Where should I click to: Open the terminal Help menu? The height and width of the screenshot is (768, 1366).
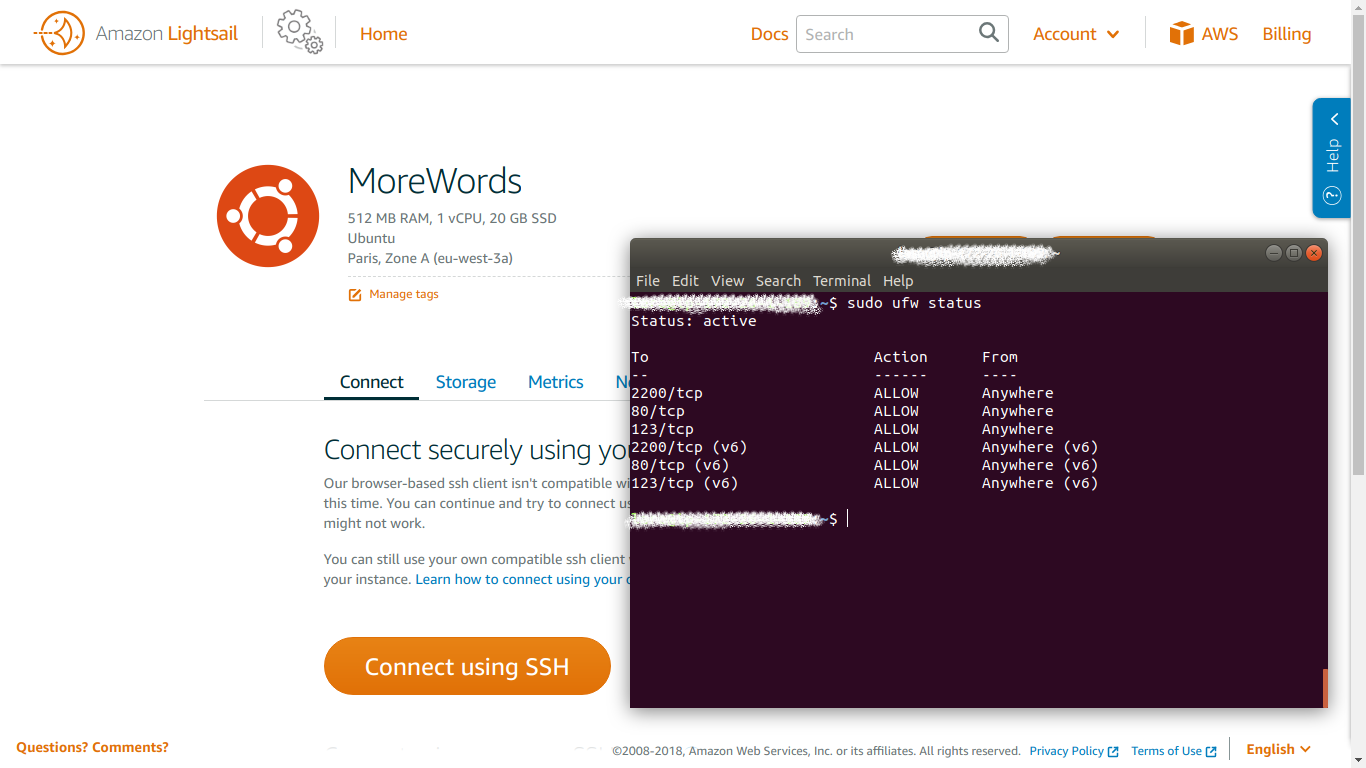pos(898,281)
